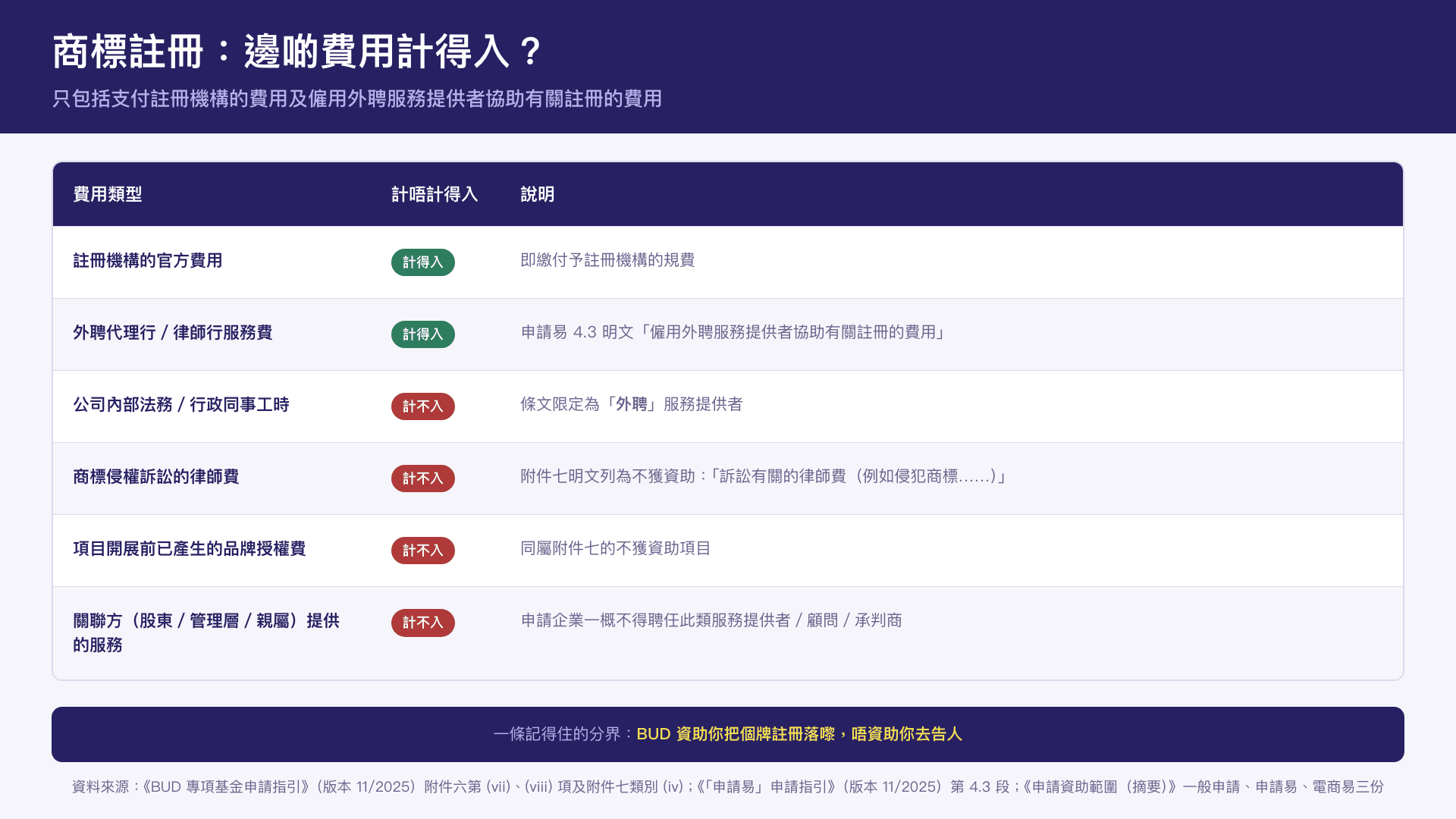The width and height of the screenshot is (1456, 819).
Task: Click the 計不入 badge for 關聯方 row
Action: (423, 623)
